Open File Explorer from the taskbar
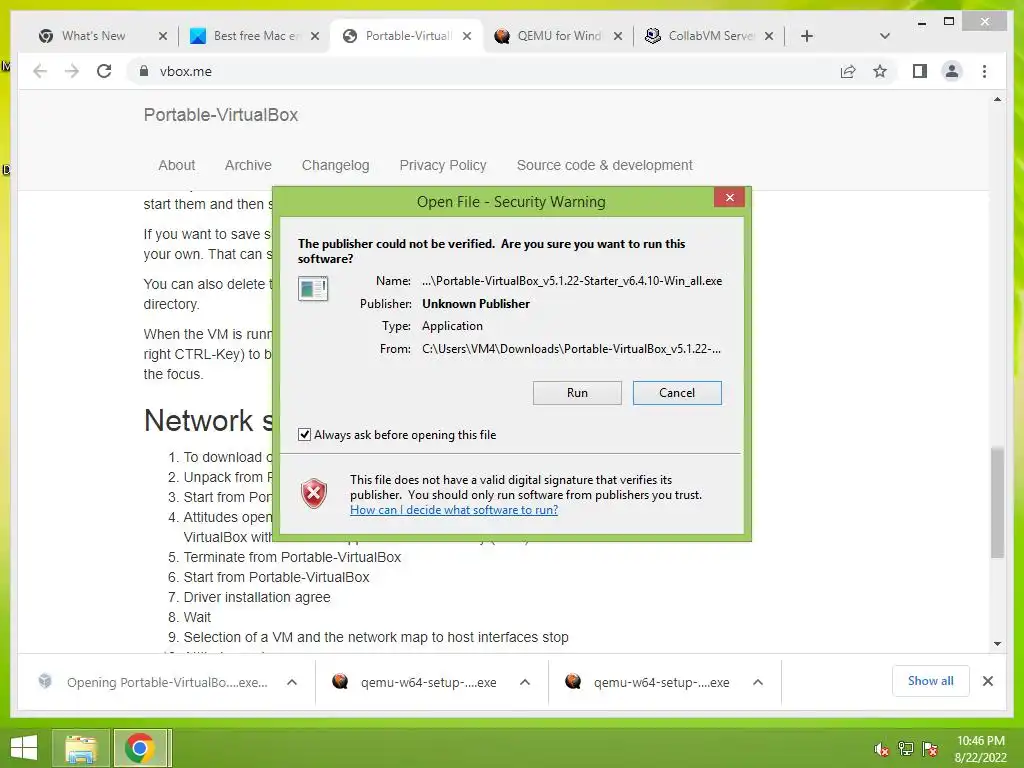The height and width of the screenshot is (768, 1024). (x=81, y=748)
